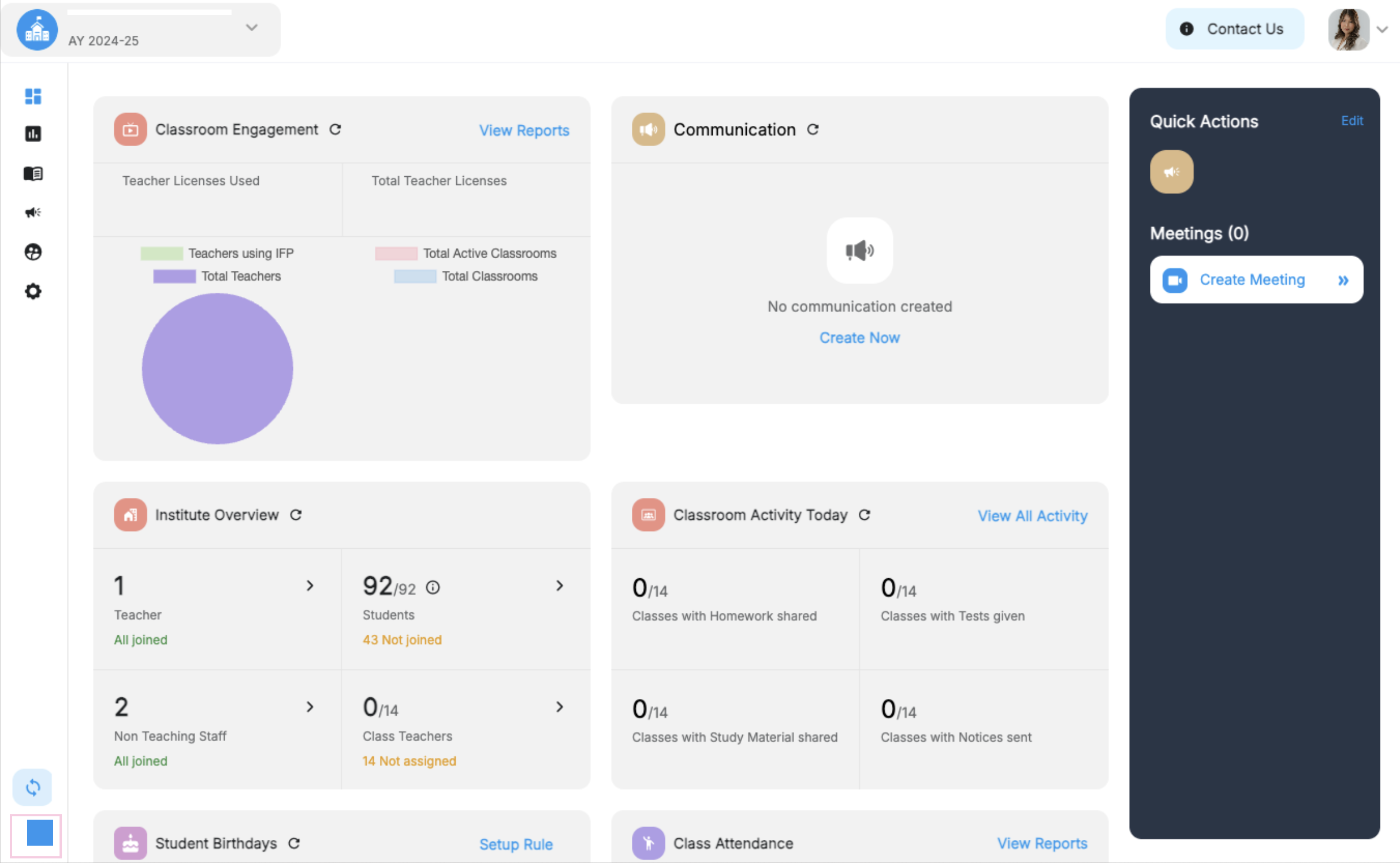Open the profile avatar dropdown arrow
This screenshot has width=1400, height=863.
point(1382,29)
